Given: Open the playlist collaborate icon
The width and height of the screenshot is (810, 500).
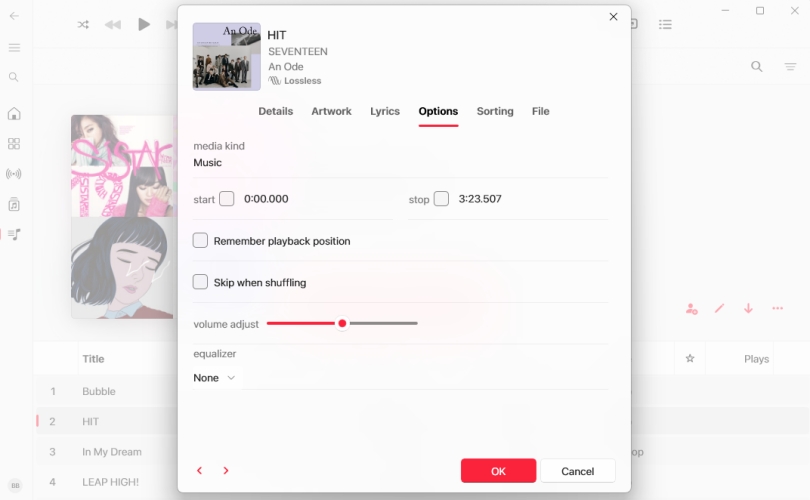Looking at the screenshot, I should [x=692, y=309].
